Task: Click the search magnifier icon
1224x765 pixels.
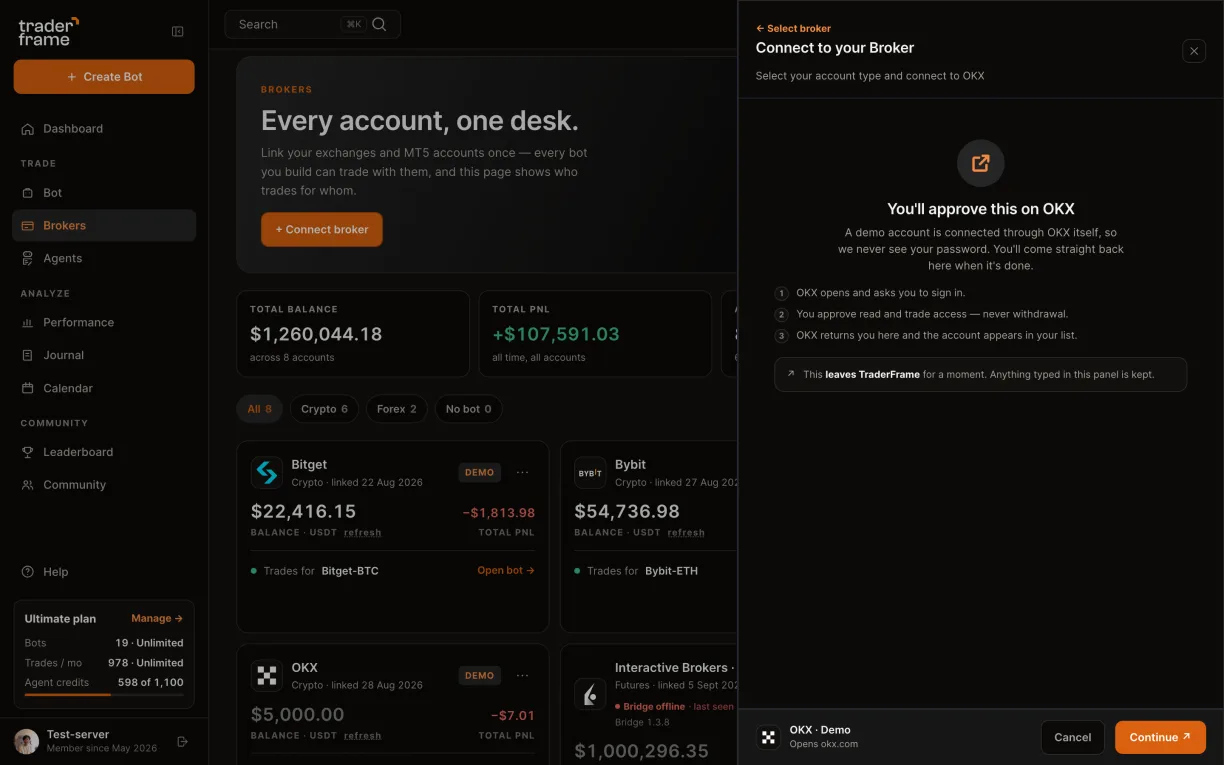Action: [x=380, y=24]
